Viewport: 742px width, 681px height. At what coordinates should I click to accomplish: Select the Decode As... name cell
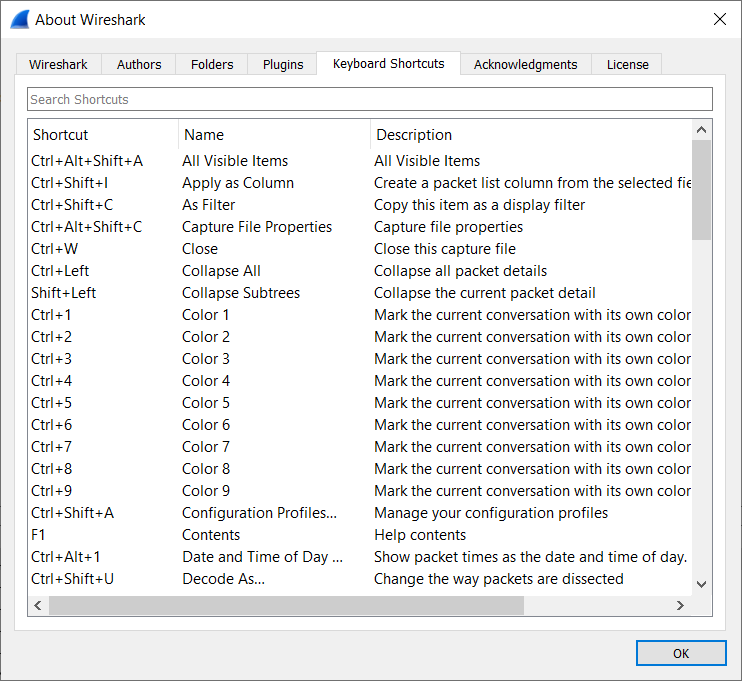tap(223, 579)
